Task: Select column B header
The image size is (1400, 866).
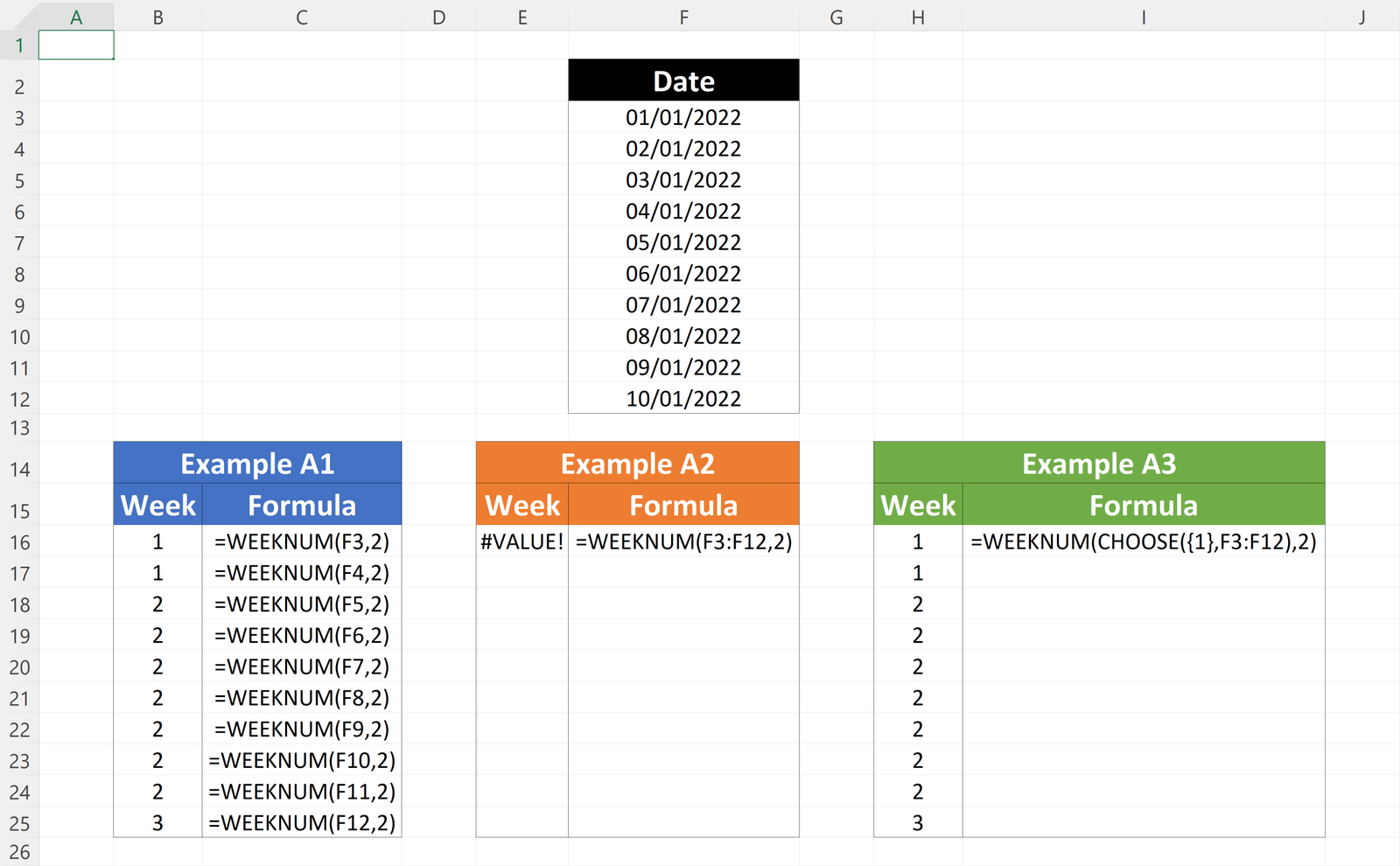Action: 157,17
